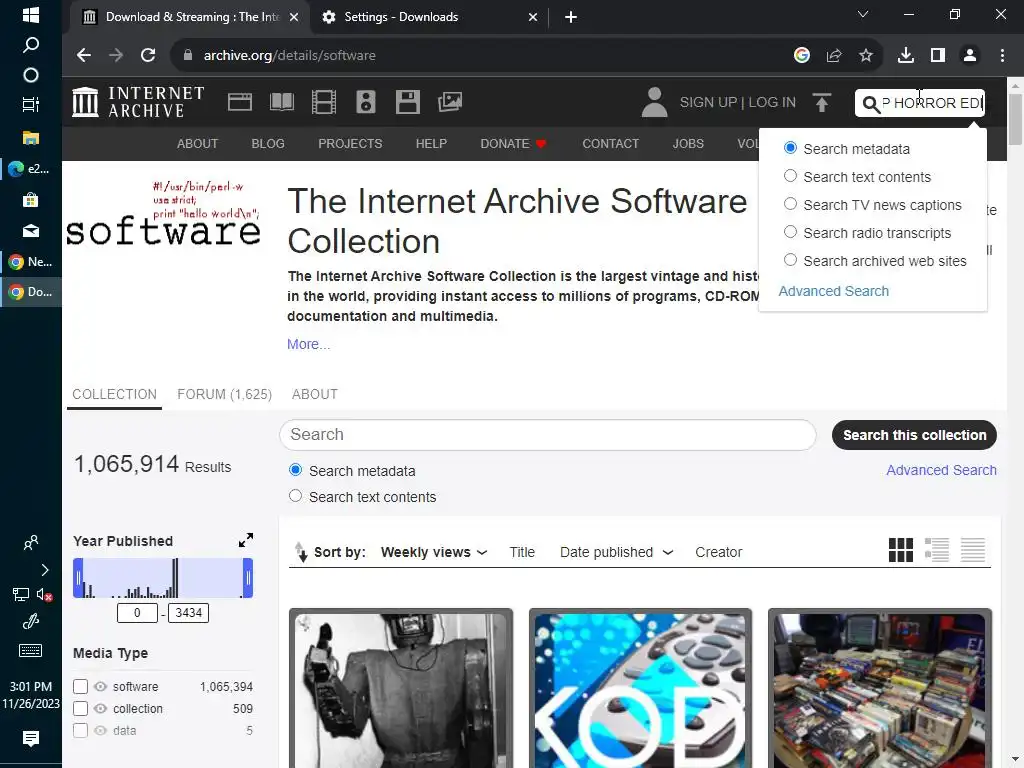Select collection Search metadata radio
Image resolution: width=1024 pixels, height=768 pixels.
[295, 470]
